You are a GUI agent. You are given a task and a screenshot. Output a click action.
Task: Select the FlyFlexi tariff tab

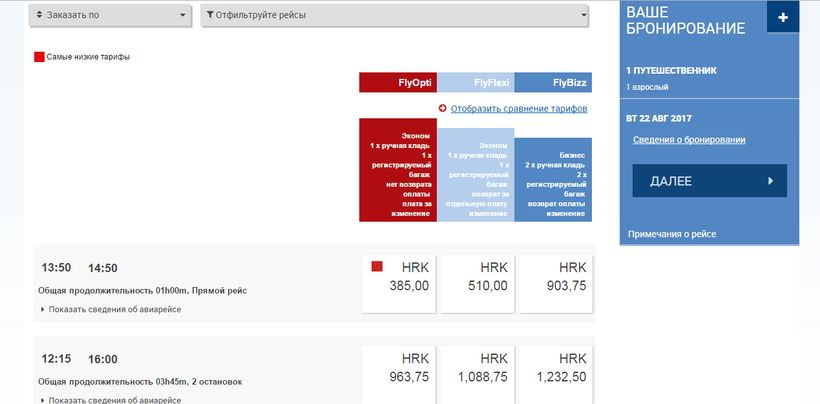475,83
